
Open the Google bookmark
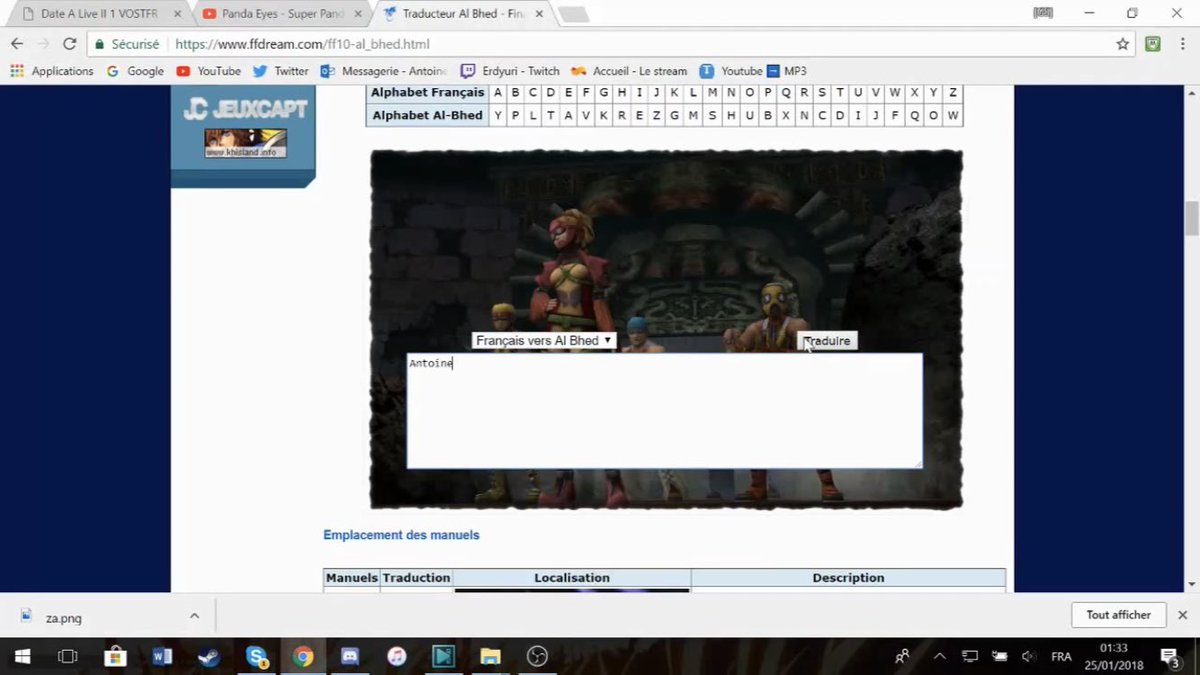tap(135, 71)
